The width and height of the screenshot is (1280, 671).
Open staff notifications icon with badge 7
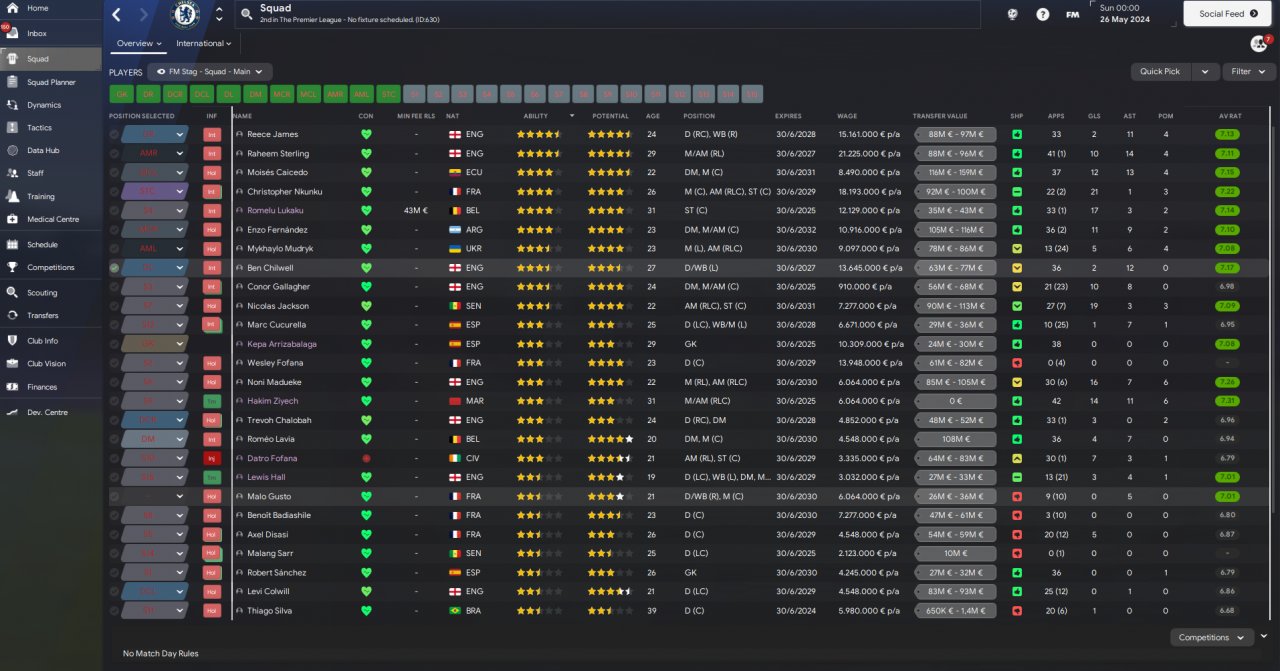(1259, 44)
